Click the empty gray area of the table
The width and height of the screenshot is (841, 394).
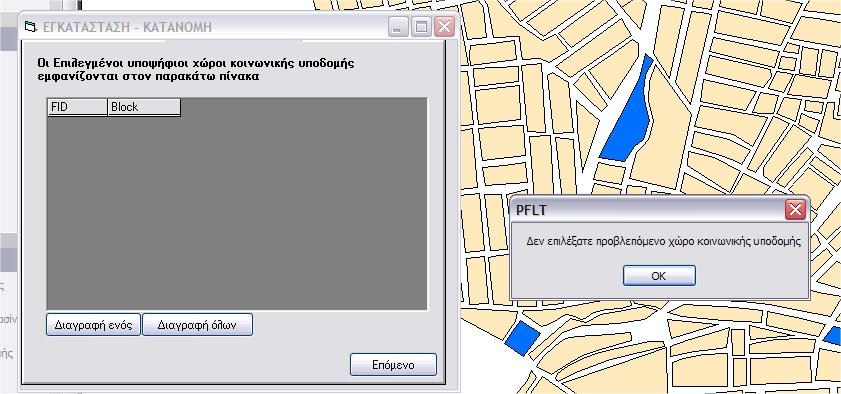(237, 214)
